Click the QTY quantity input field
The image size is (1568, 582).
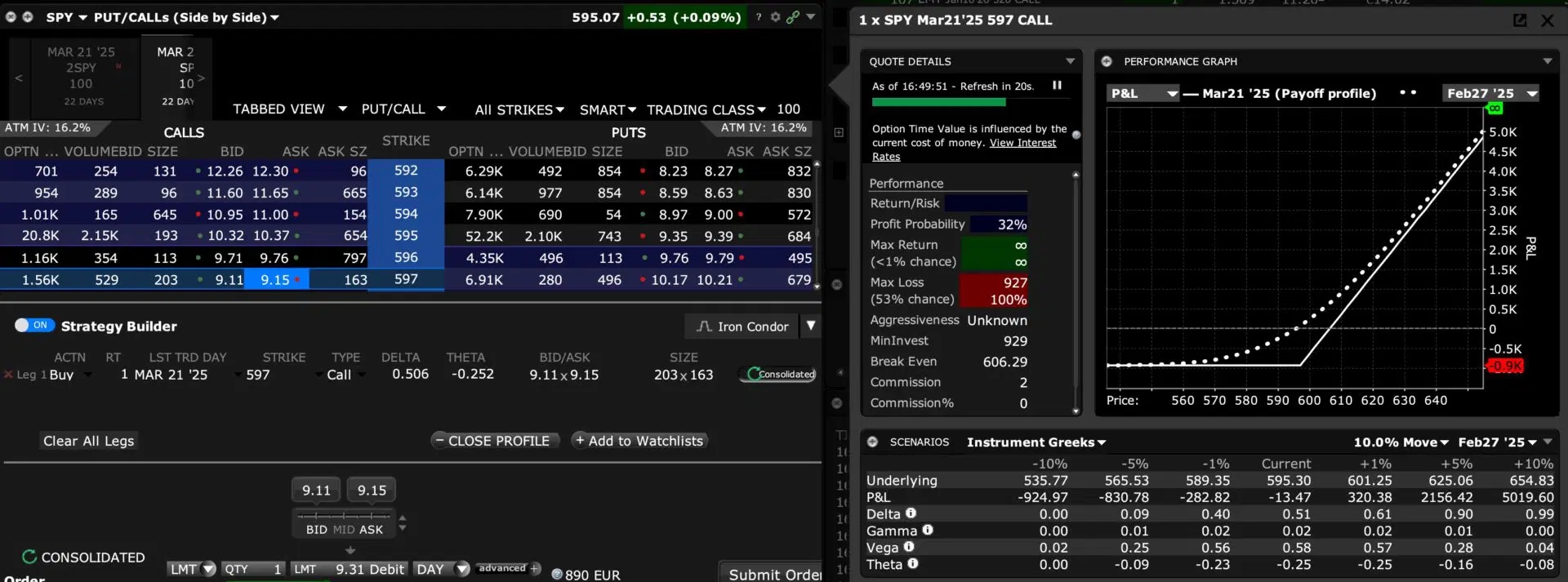click(253, 569)
